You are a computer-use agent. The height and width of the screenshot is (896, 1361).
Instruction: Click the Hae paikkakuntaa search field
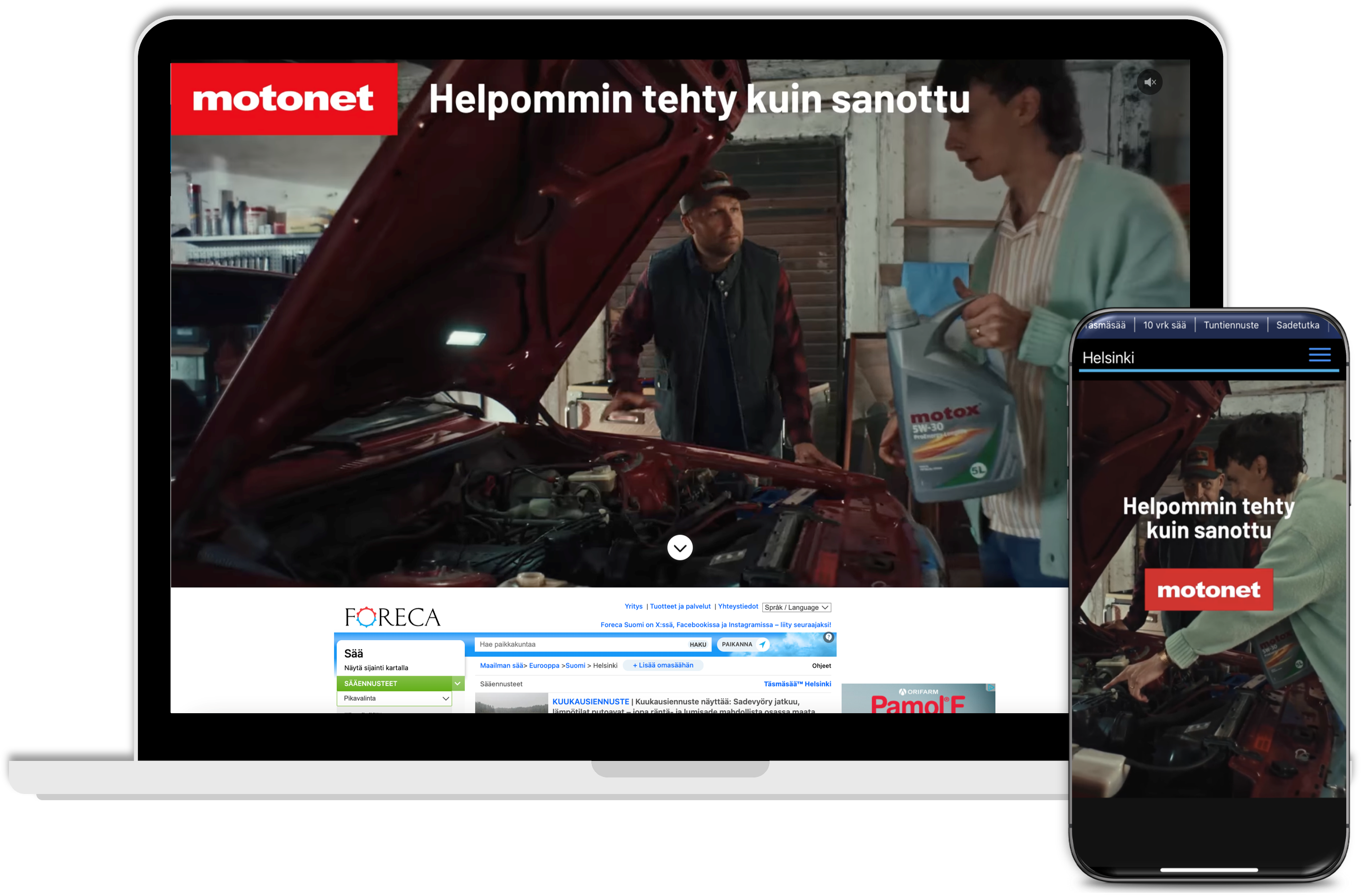pyautogui.click(x=578, y=644)
